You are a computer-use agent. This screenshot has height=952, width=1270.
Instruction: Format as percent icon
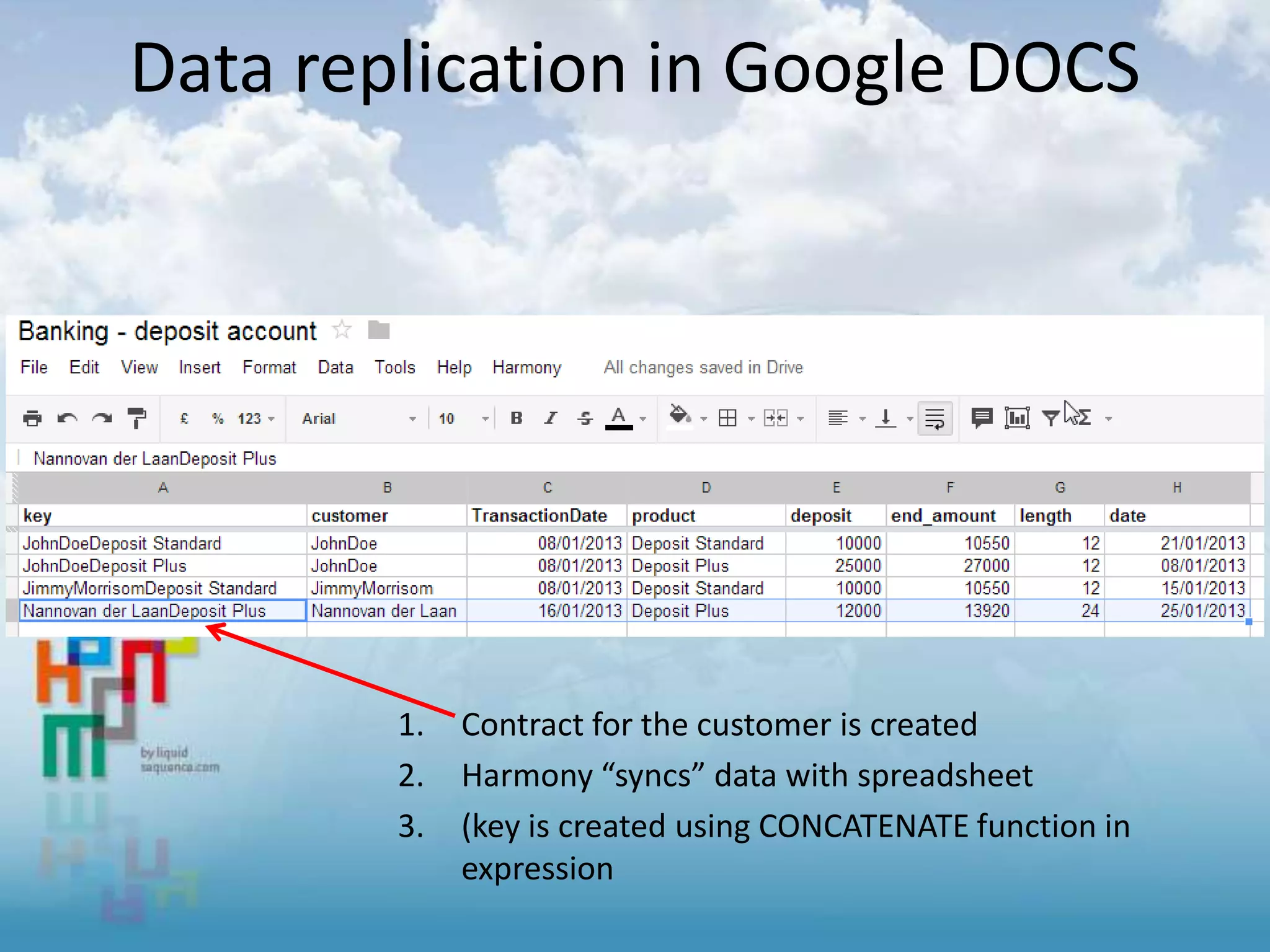[x=217, y=418]
